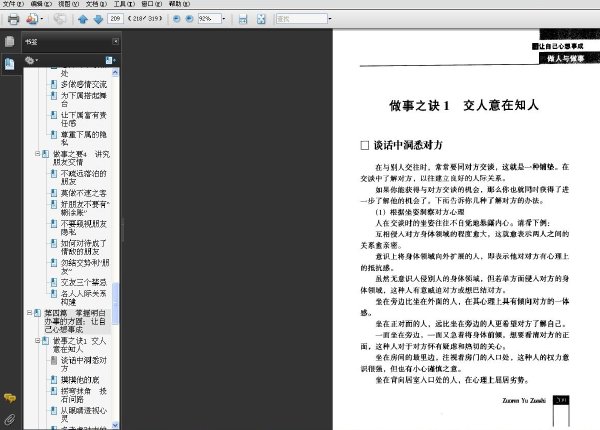Collapse the 书签 bookmarks panel button

116,41
